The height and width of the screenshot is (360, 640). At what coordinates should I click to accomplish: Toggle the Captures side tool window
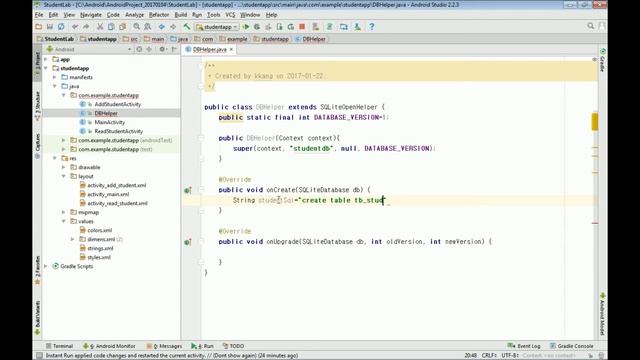38,146
